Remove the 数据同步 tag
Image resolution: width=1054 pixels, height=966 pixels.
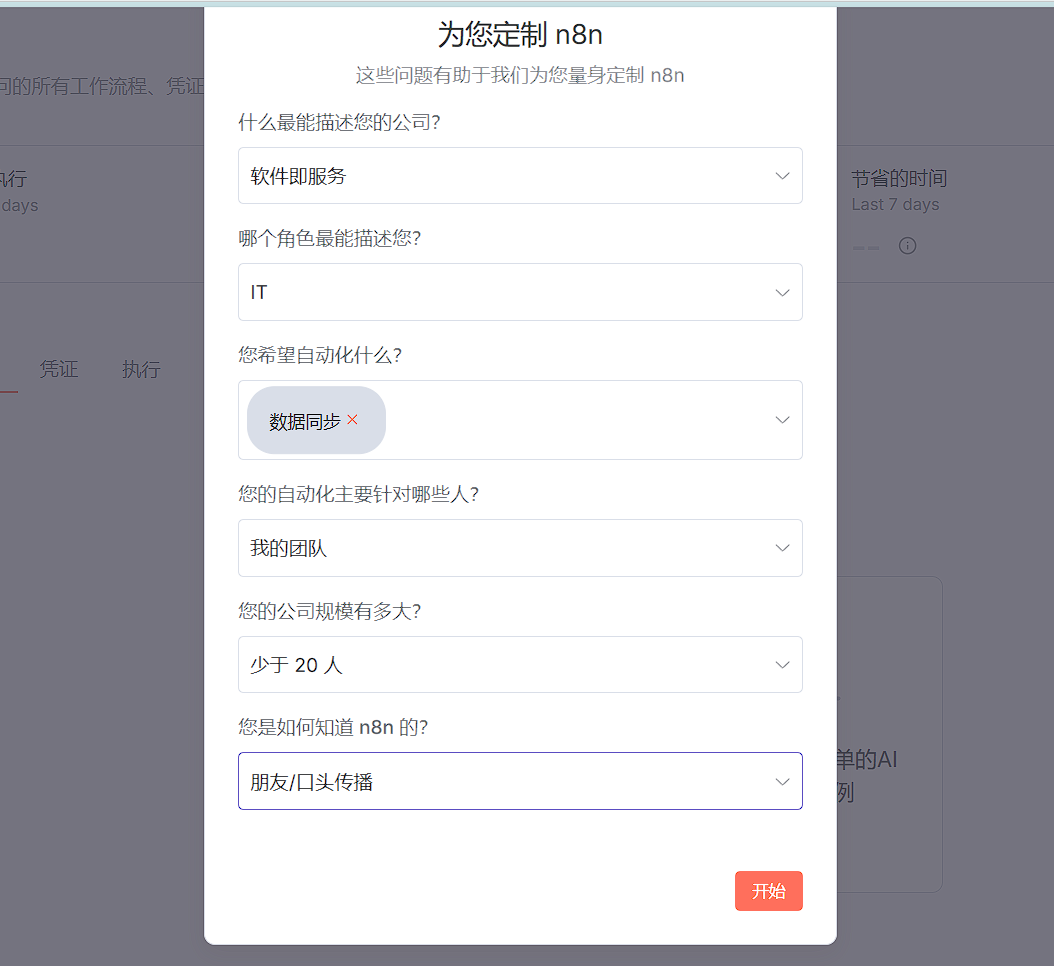(352, 420)
